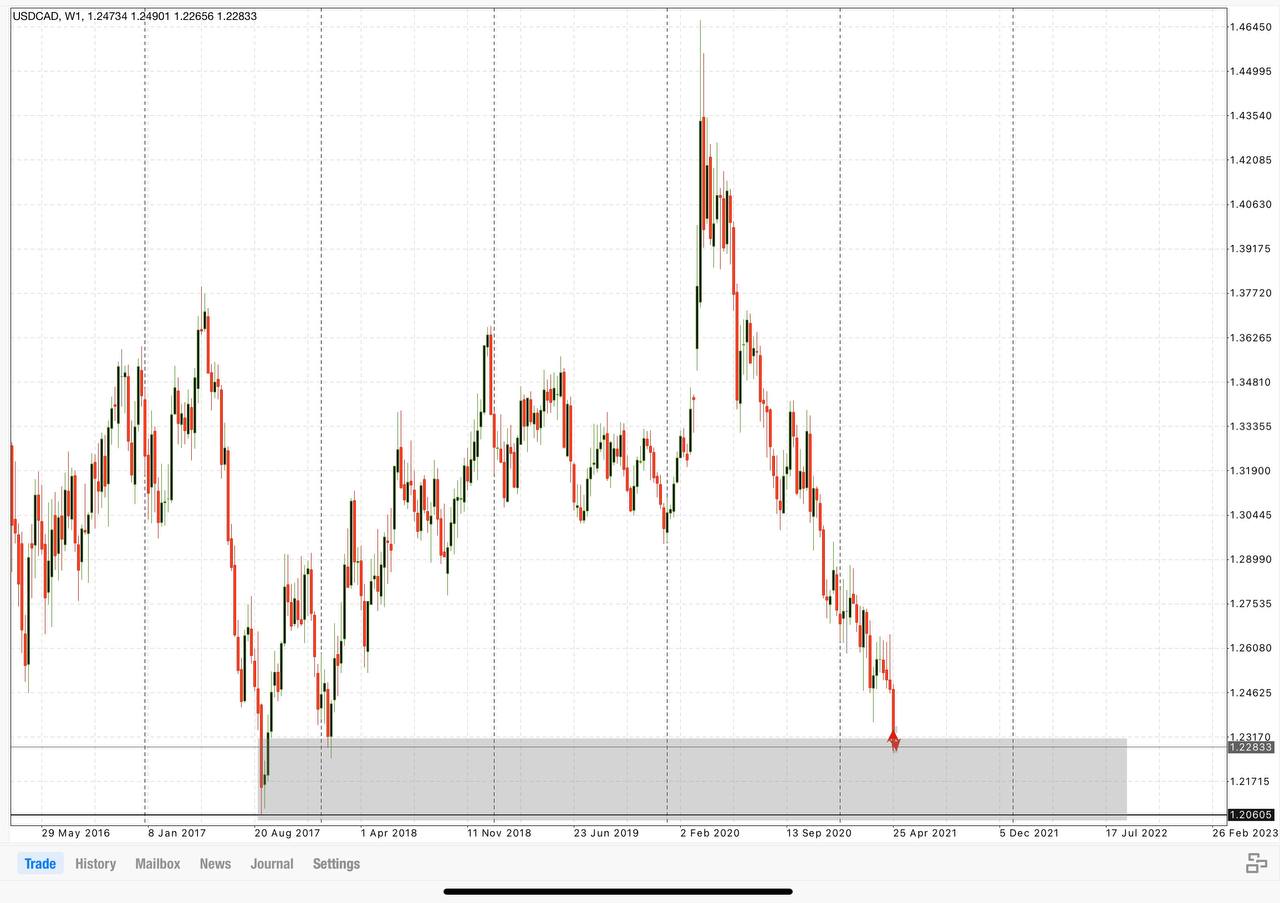Click the 17 Jul 2022 date label

[x=1136, y=832]
